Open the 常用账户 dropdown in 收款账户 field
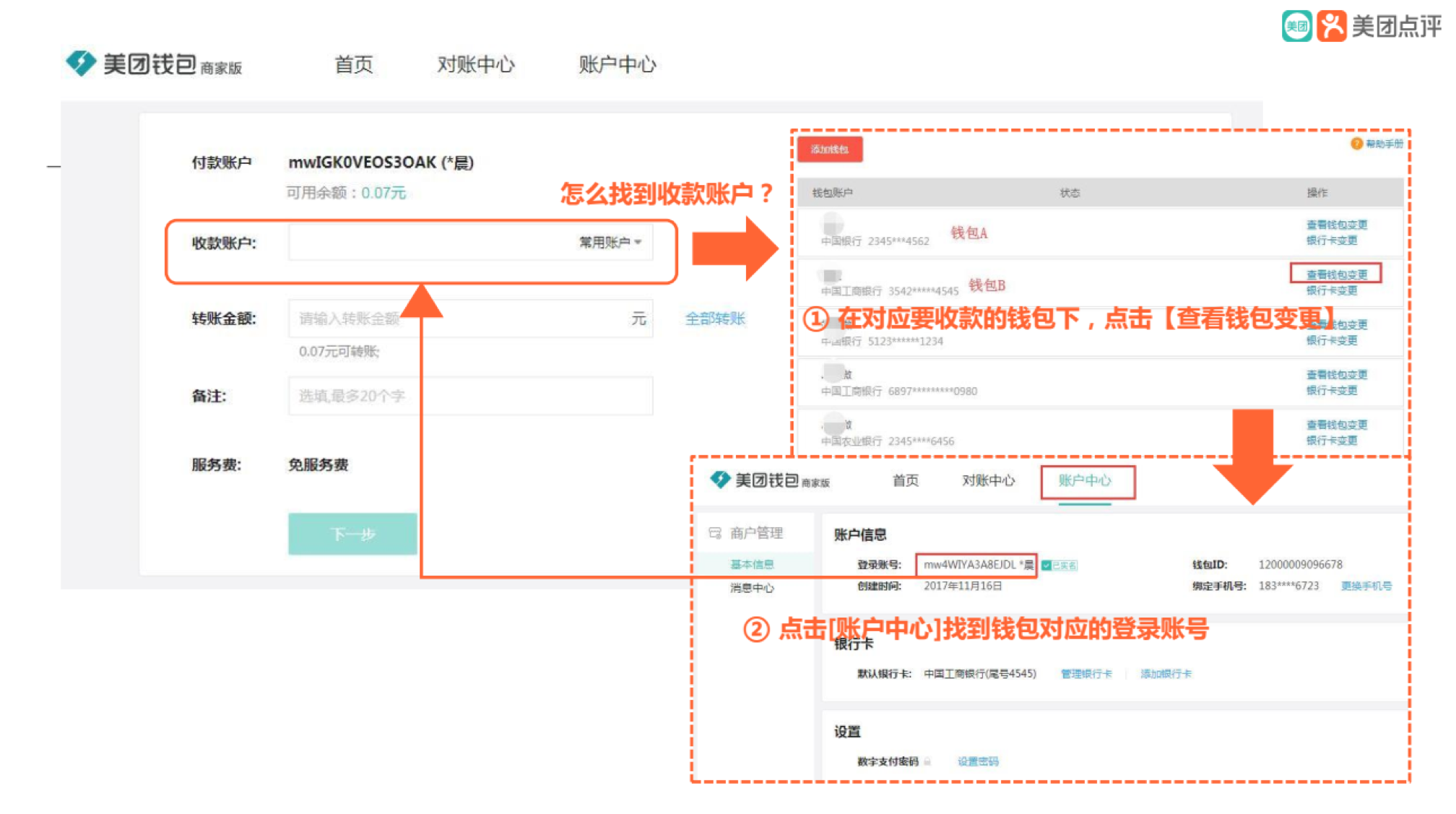This screenshot has width=1456, height=814. 610,242
